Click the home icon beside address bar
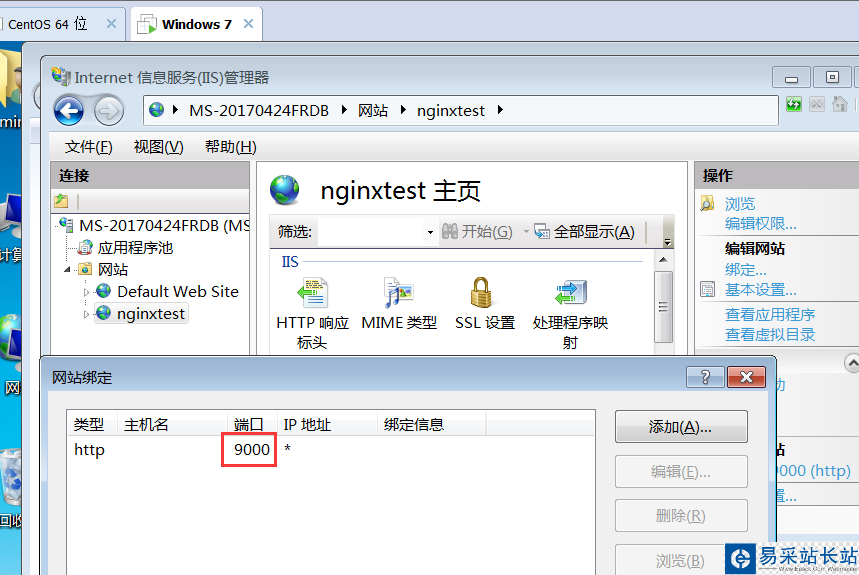The width and height of the screenshot is (859, 575). coord(840,104)
